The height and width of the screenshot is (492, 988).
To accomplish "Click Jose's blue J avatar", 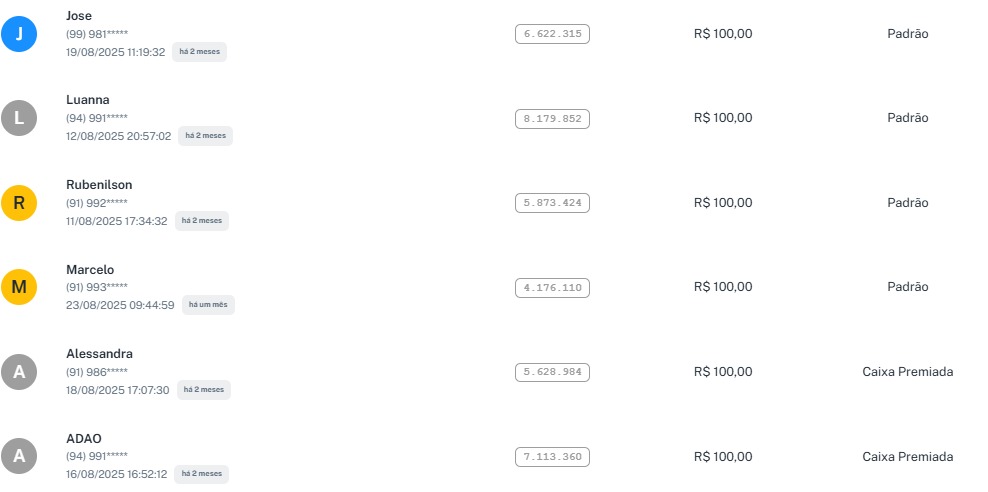I will (19, 35).
